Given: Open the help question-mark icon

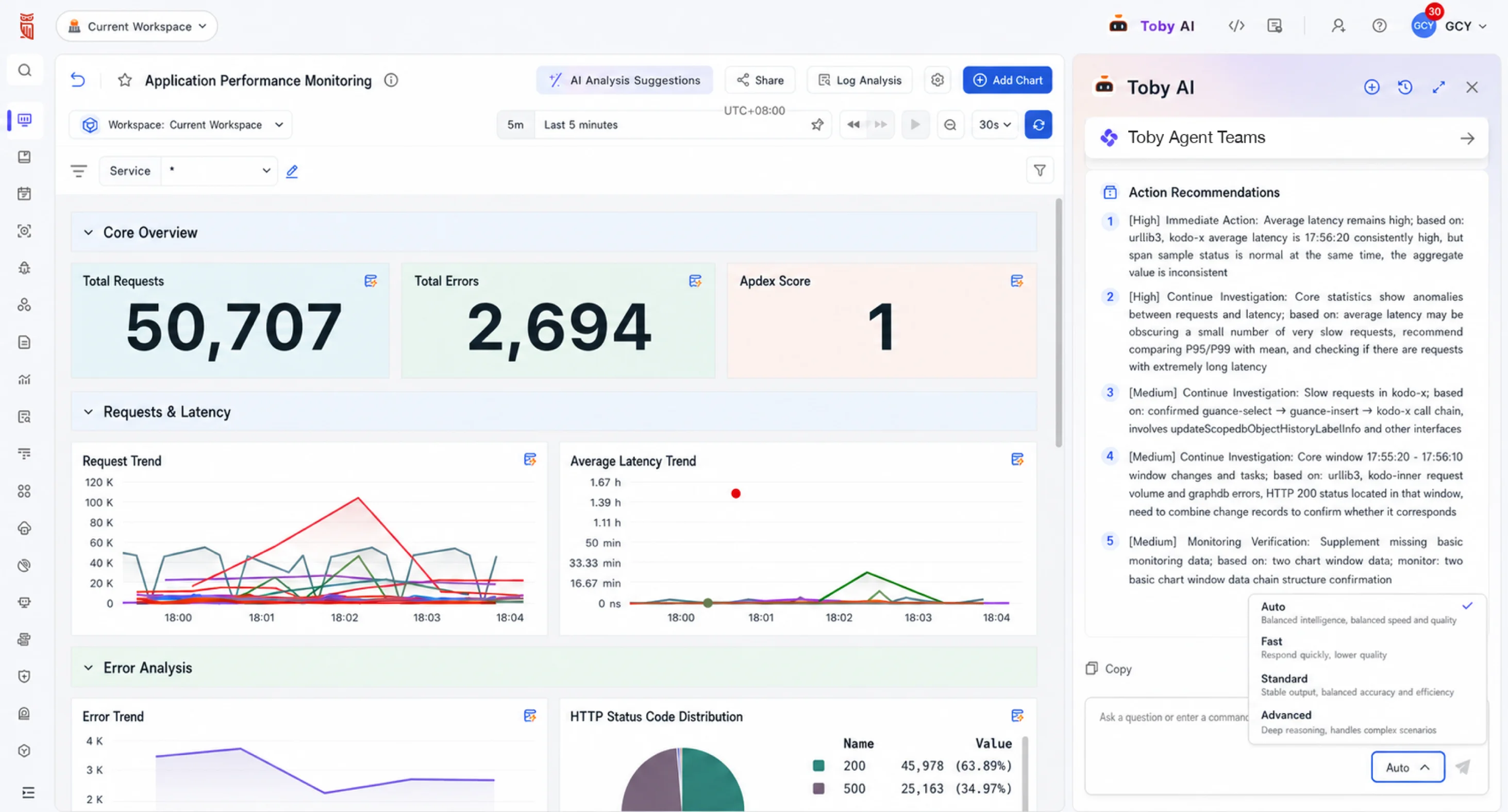Looking at the screenshot, I should [x=1379, y=26].
